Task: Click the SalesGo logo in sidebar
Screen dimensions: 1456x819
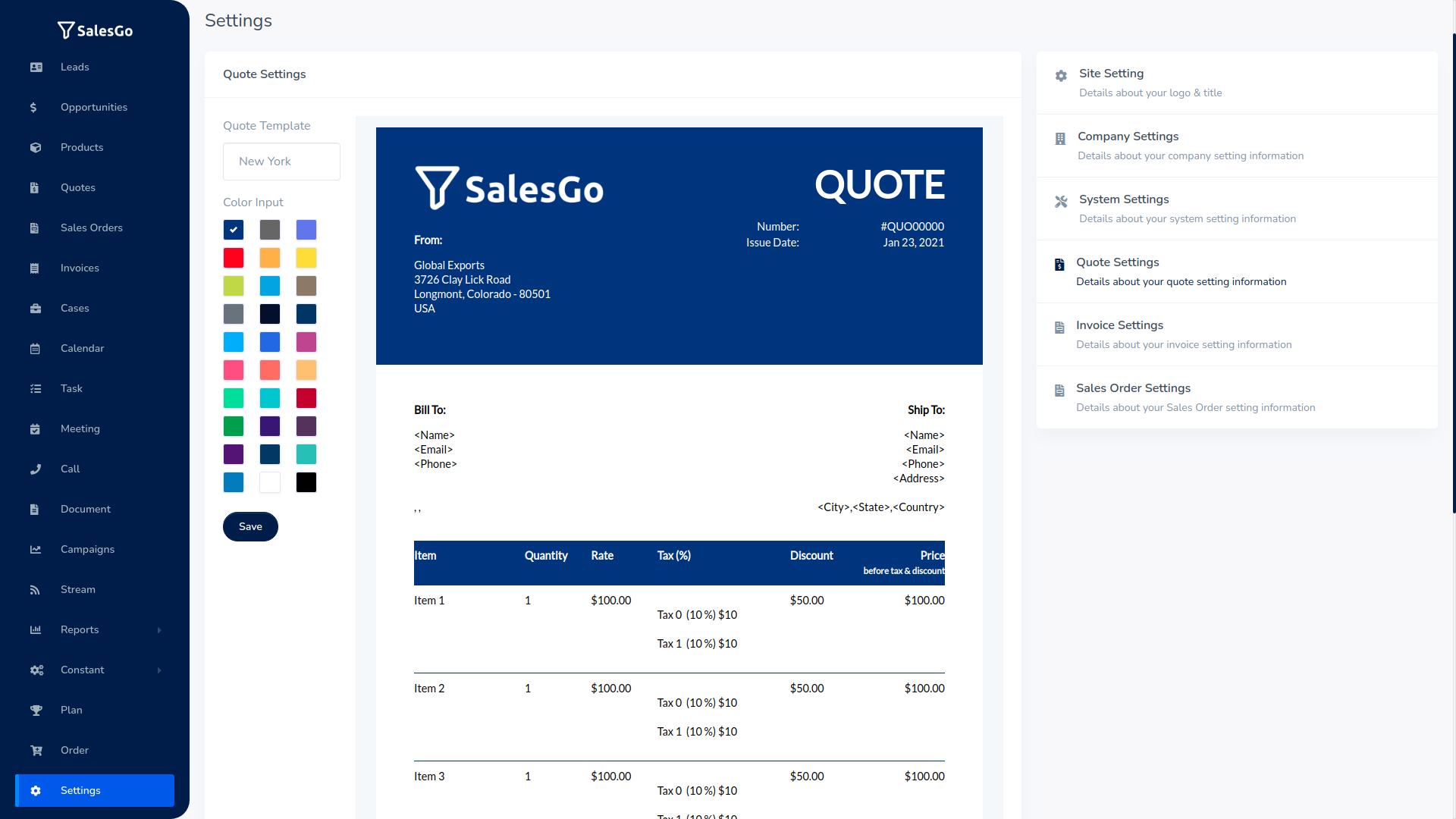Action: [x=95, y=30]
